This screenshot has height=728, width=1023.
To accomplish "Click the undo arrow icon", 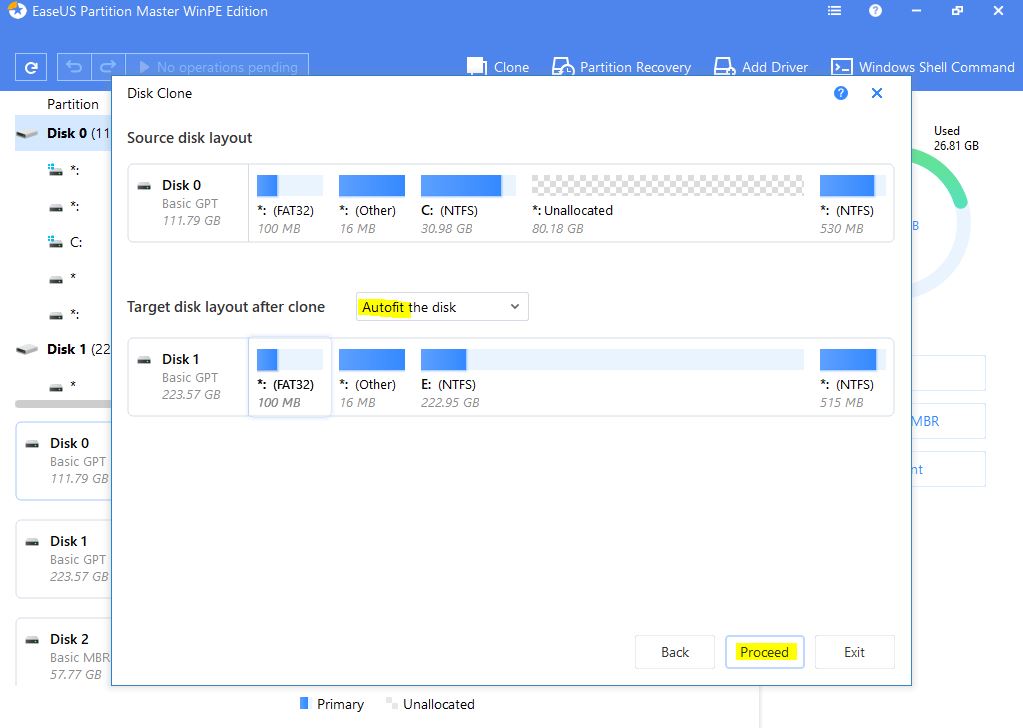I will click(73, 67).
